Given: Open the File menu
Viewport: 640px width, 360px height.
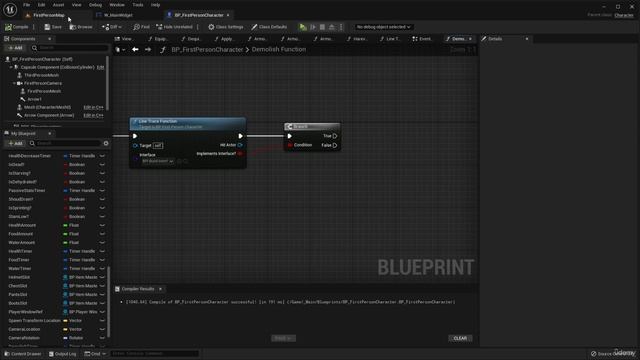Looking at the screenshot, I should [x=27, y=5].
